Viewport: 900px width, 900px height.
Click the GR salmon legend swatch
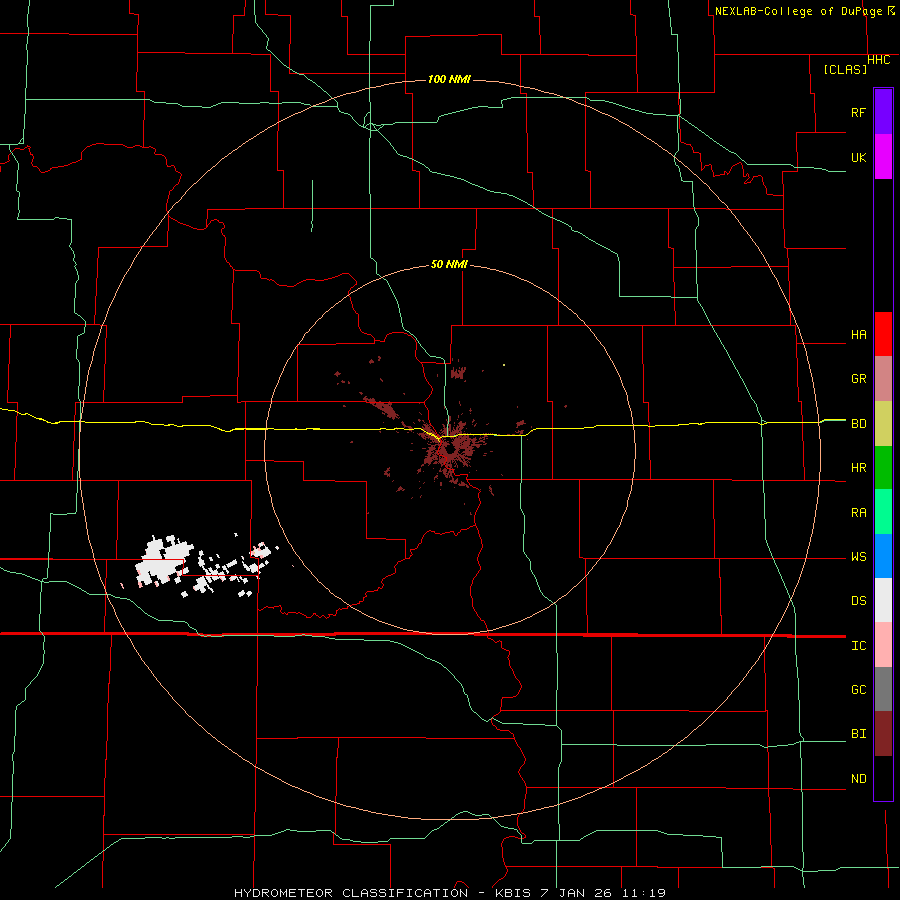click(x=883, y=379)
